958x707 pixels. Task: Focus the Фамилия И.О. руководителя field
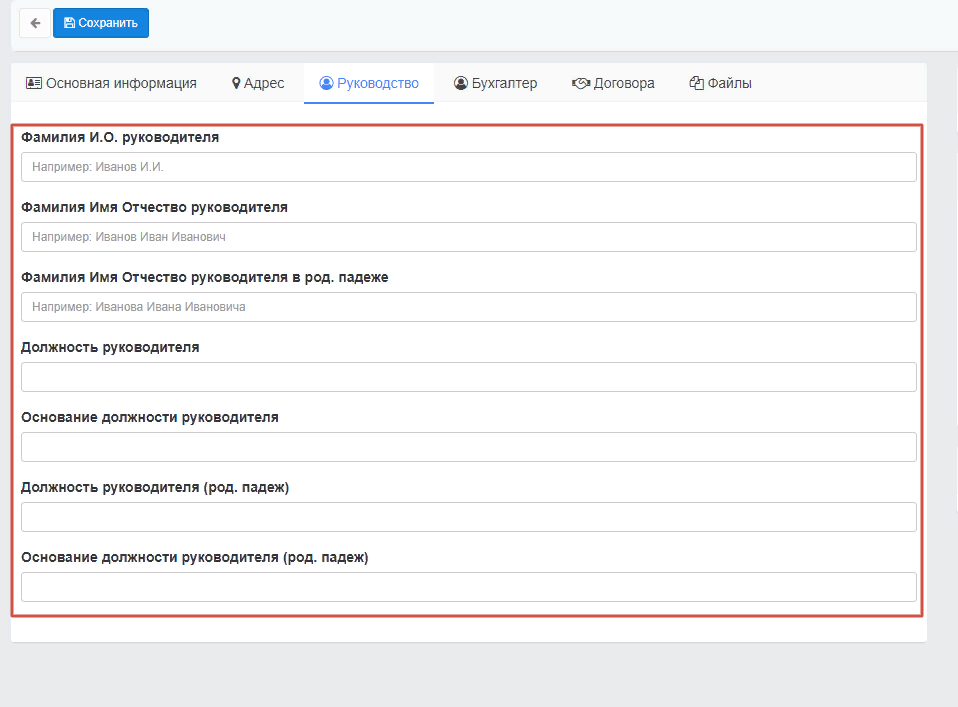[469, 167]
